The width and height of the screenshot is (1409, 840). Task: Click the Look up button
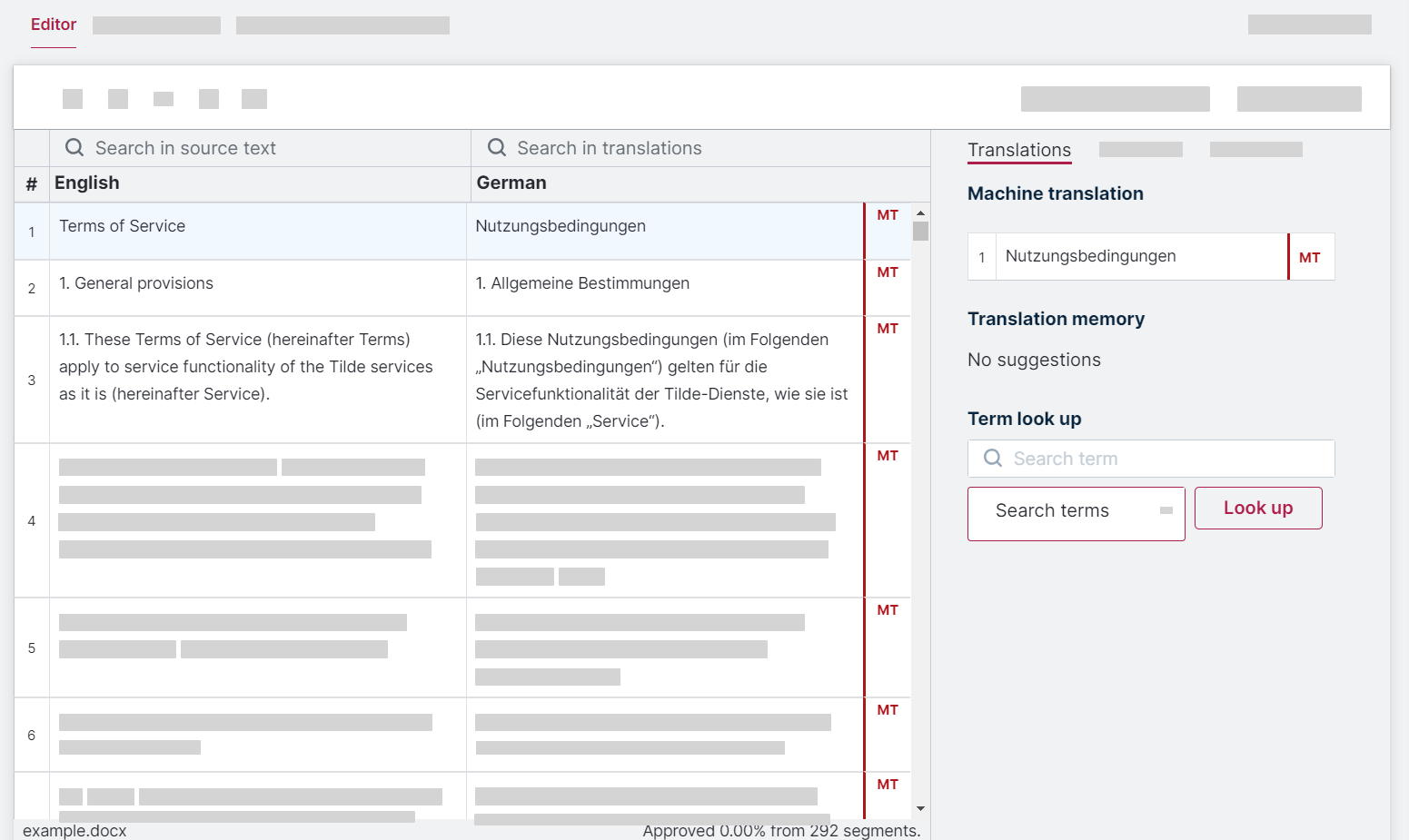point(1258,509)
